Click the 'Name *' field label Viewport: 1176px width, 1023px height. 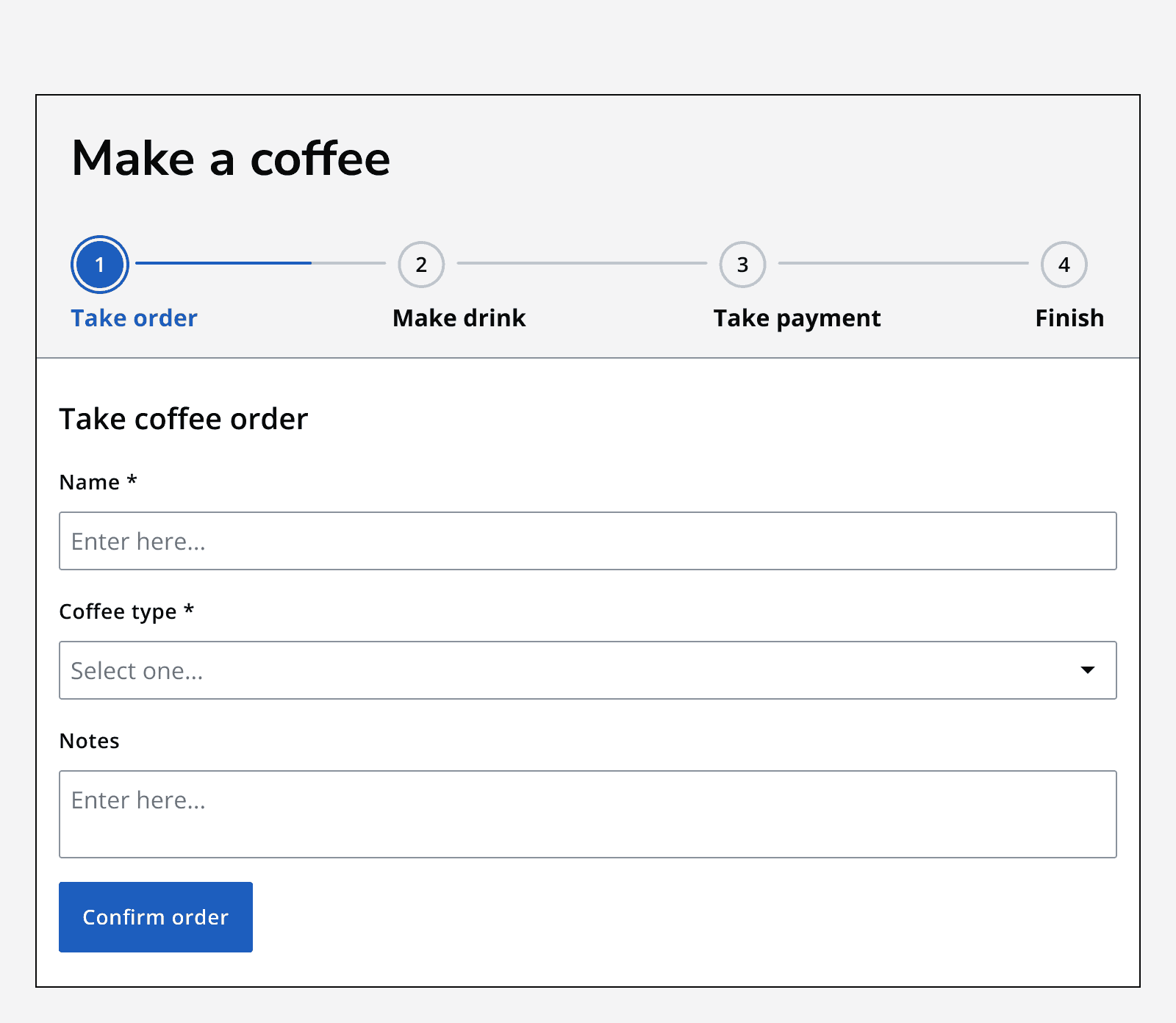tap(98, 482)
